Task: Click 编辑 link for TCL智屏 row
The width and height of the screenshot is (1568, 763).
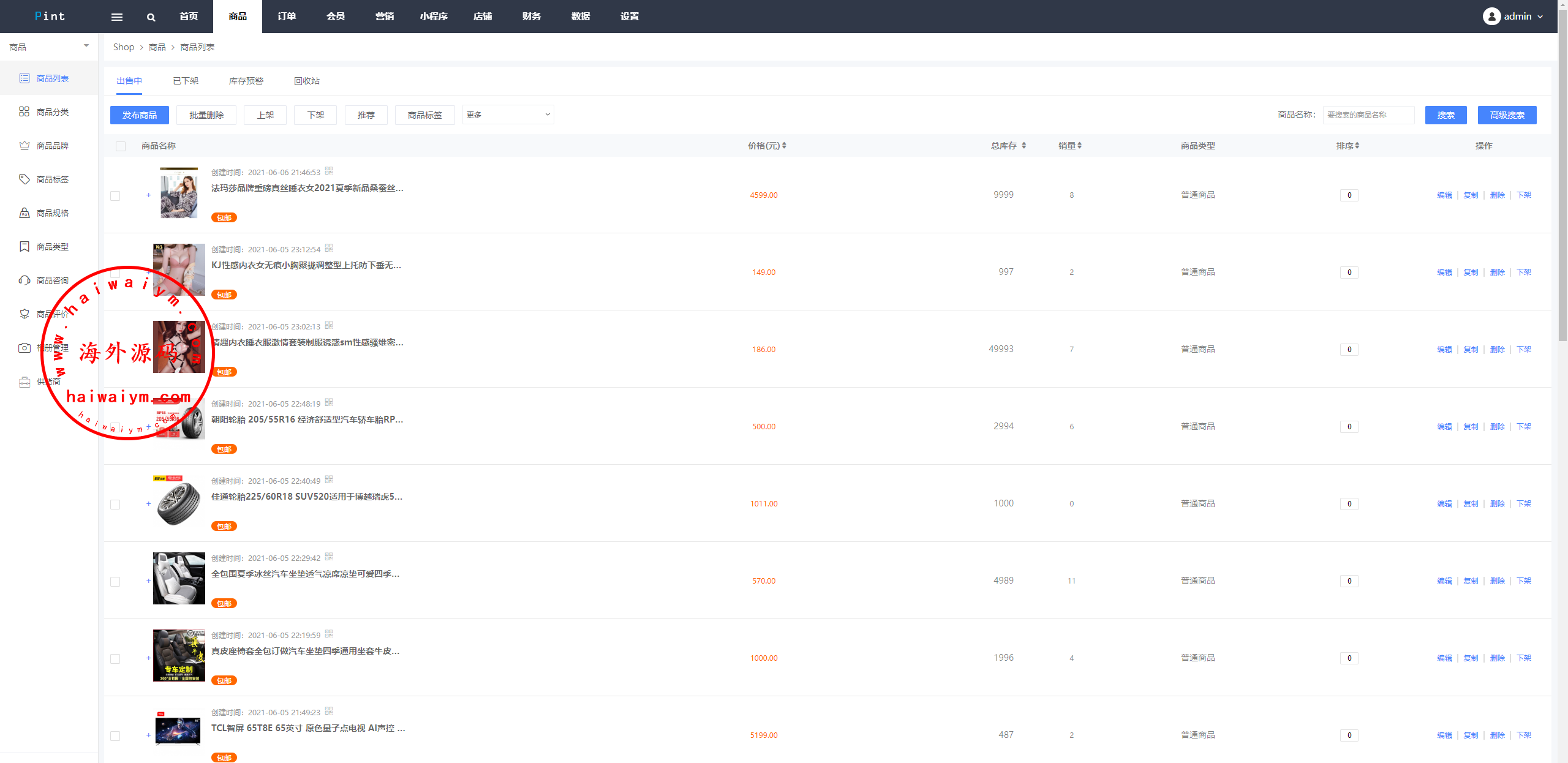Action: (1444, 735)
